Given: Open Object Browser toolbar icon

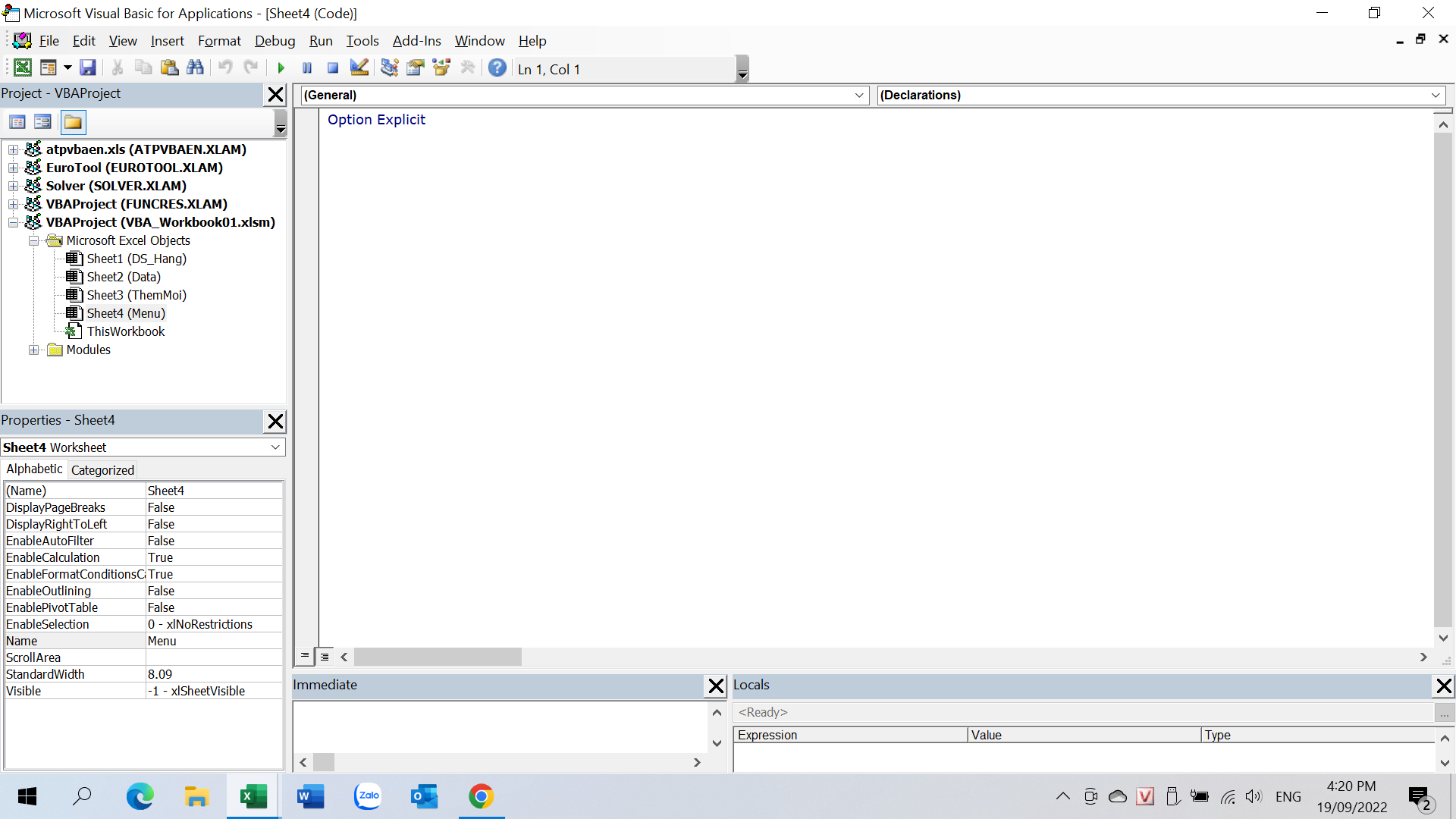Looking at the screenshot, I should pos(441,68).
